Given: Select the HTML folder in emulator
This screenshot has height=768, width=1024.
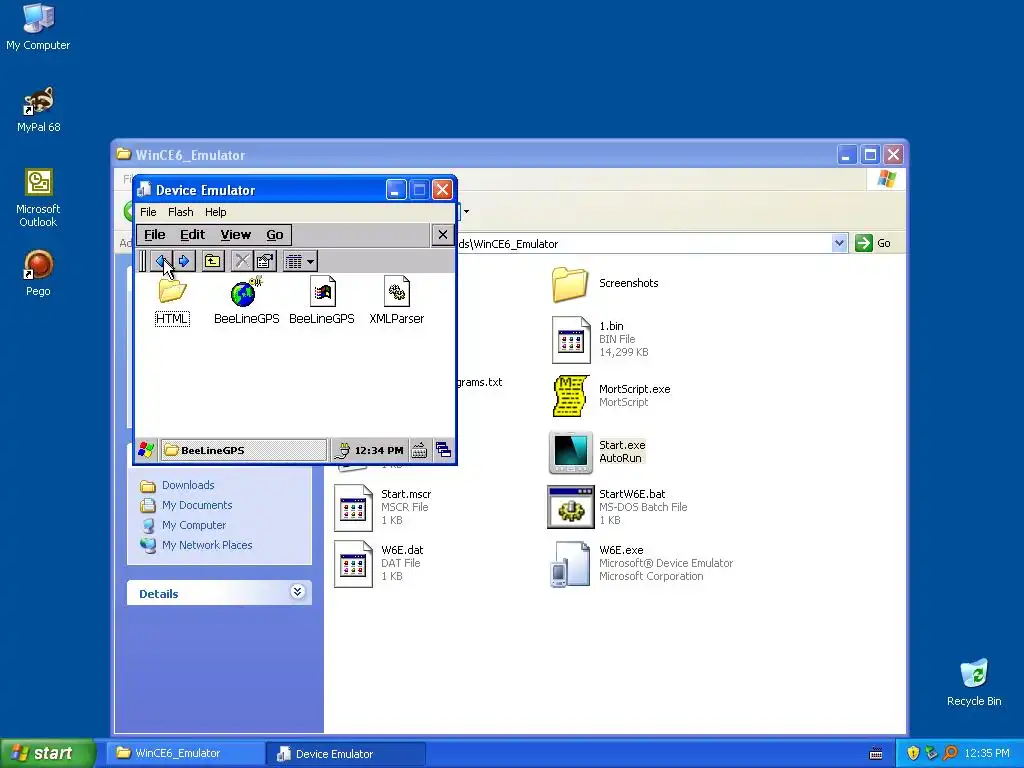Looking at the screenshot, I should pyautogui.click(x=172, y=301).
